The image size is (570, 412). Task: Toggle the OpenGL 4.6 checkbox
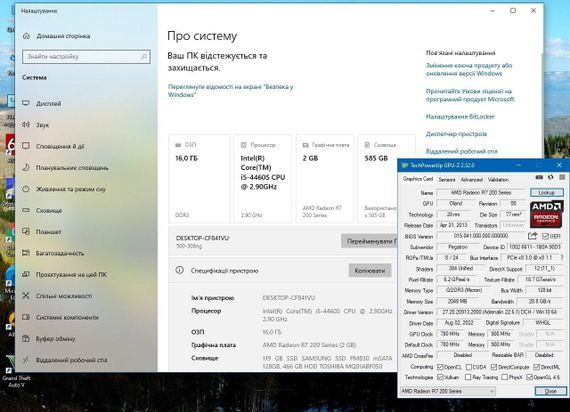pos(529,377)
